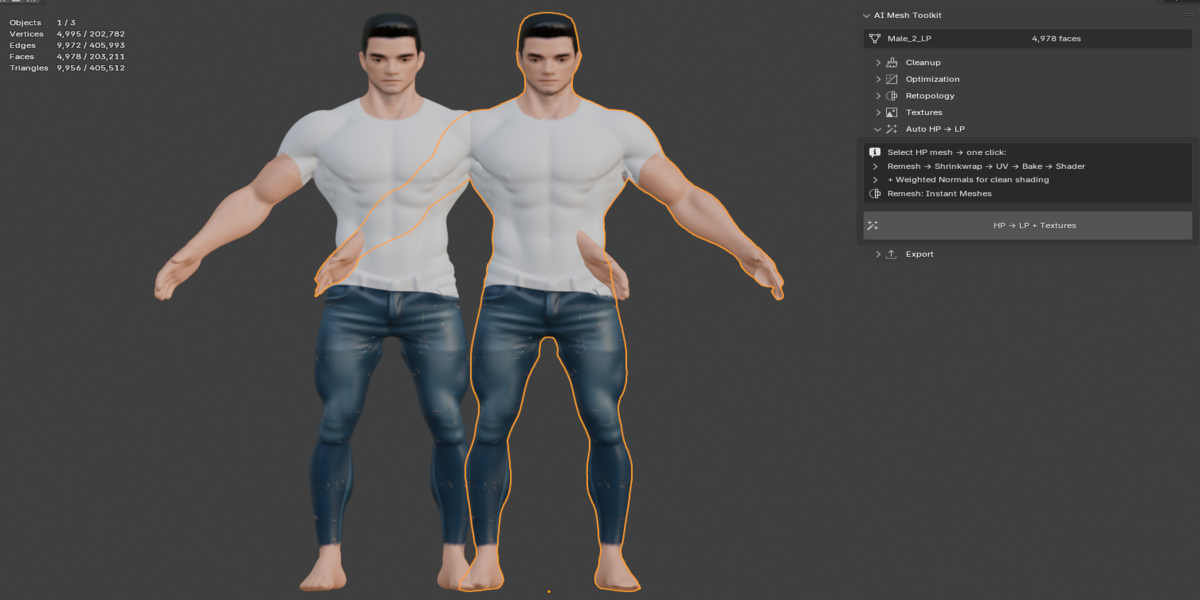
Task: Click the Retopology label
Action: click(x=930, y=96)
